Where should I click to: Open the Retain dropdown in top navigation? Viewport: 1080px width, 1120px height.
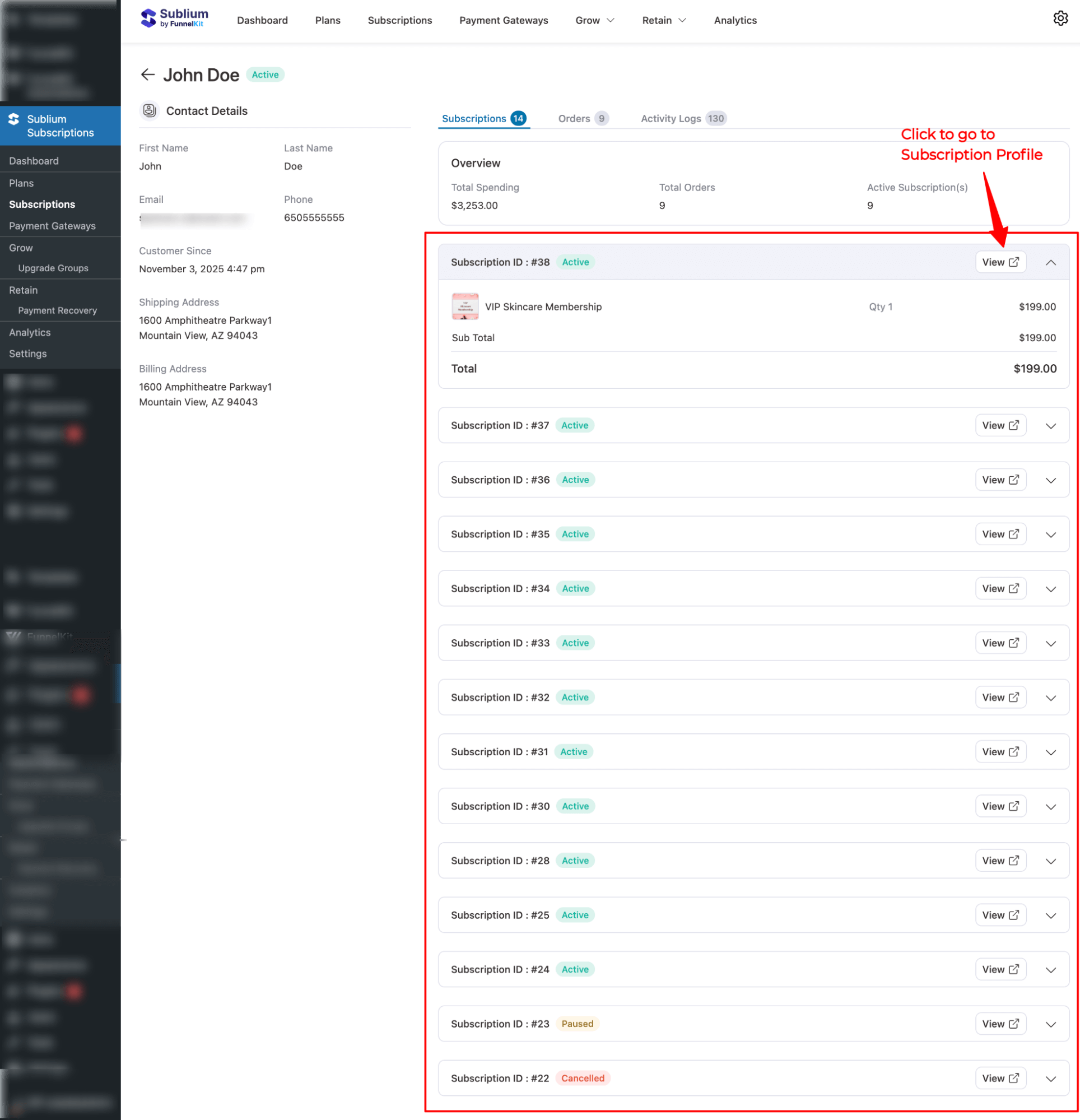point(664,20)
